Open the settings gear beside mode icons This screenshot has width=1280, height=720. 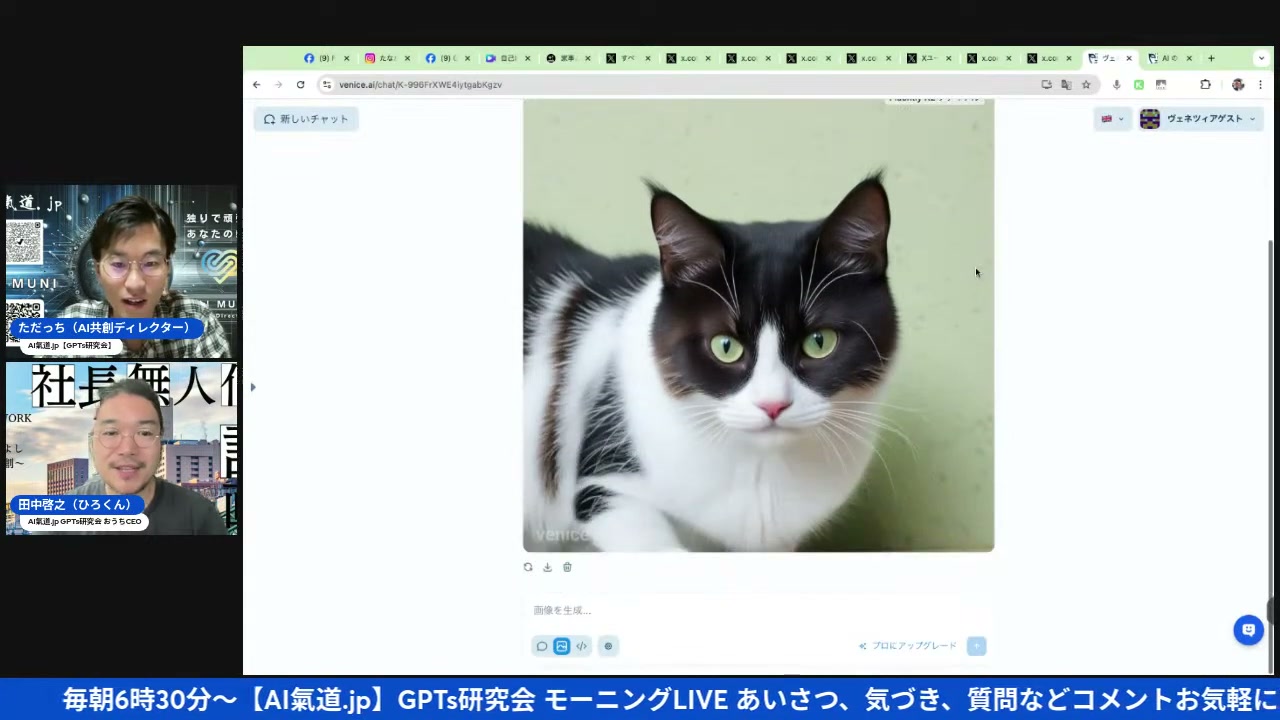point(608,646)
